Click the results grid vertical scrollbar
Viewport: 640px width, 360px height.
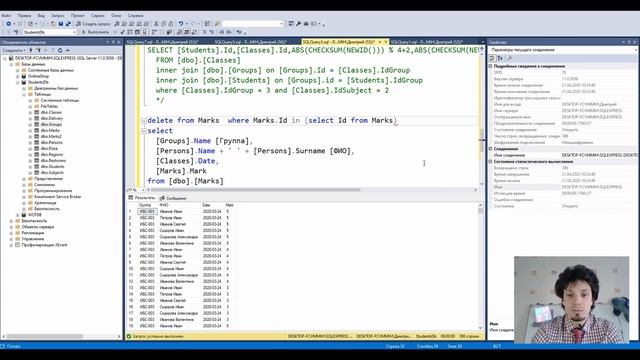coord(480,265)
